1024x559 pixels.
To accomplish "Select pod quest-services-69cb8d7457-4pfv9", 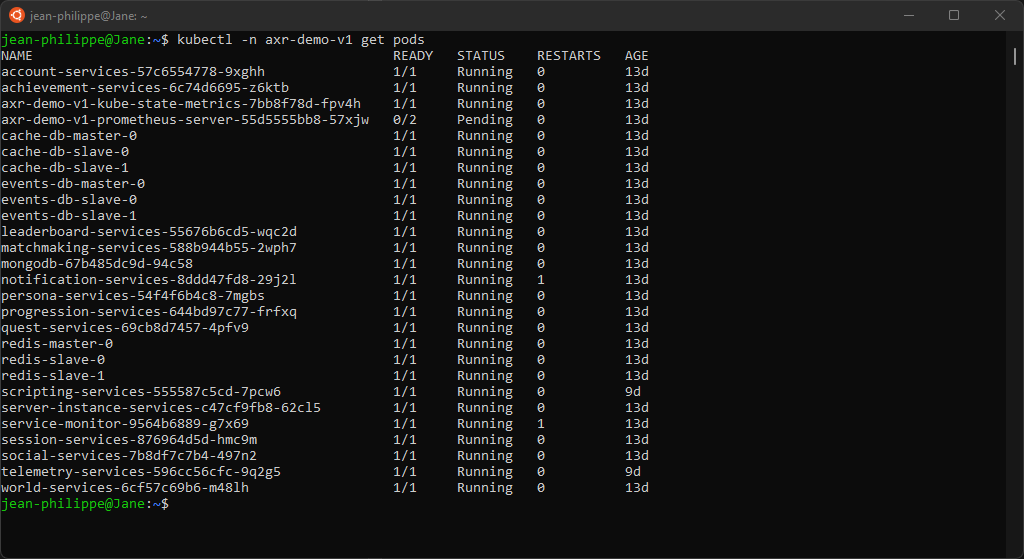I will click(x=125, y=328).
